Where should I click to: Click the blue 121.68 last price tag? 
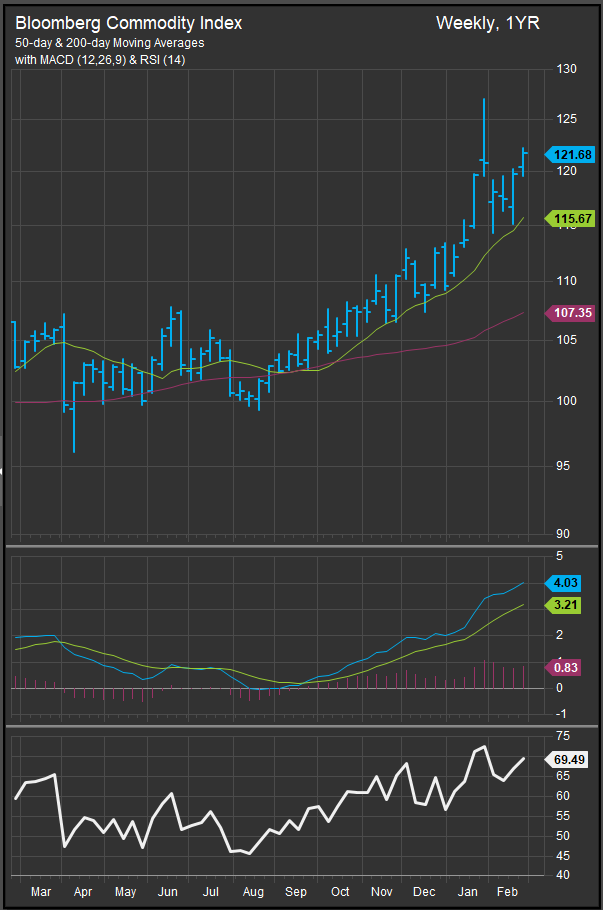(x=570, y=154)
